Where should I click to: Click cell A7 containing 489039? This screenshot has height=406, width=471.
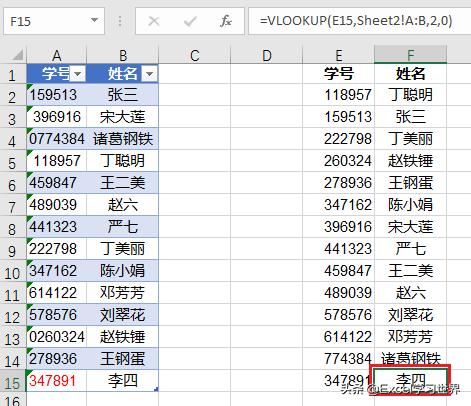(x=57, y=205)
